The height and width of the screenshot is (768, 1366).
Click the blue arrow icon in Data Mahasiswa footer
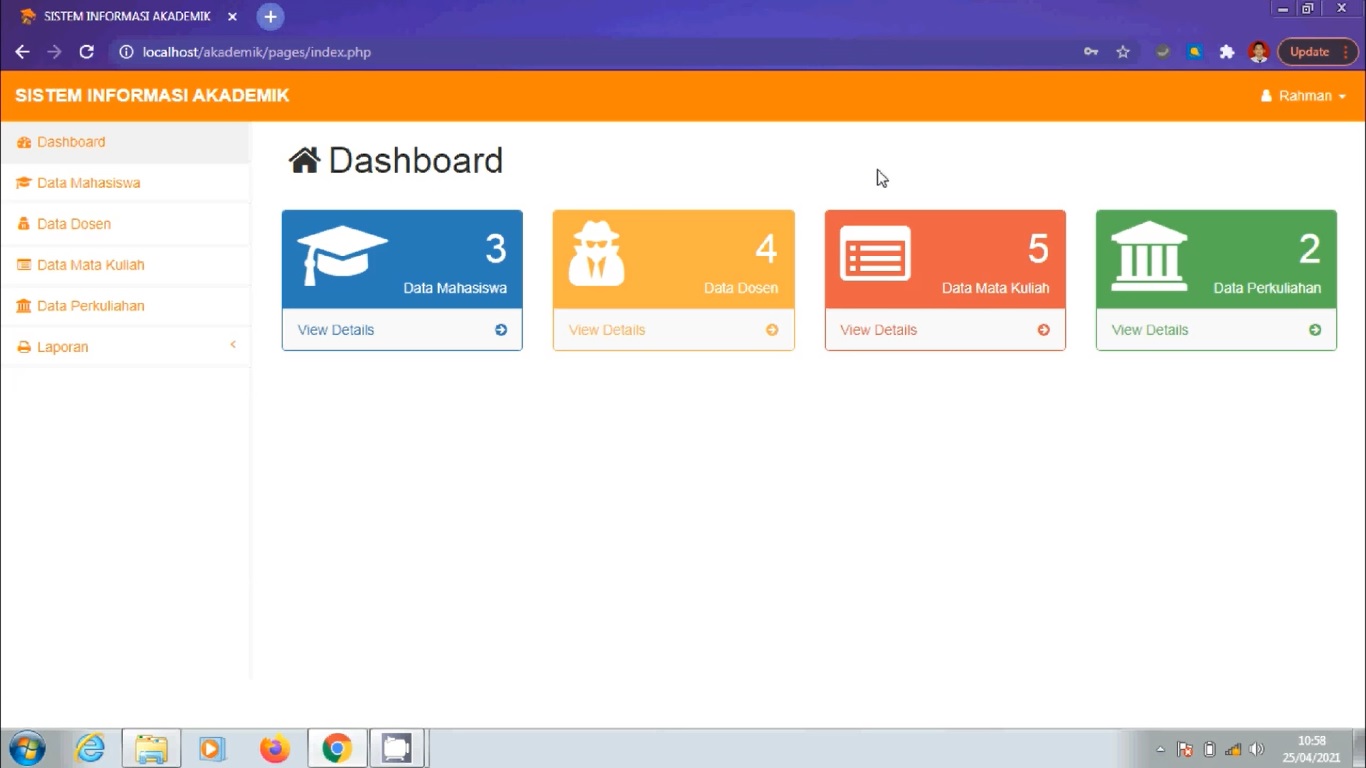click(x=501, y=330)
